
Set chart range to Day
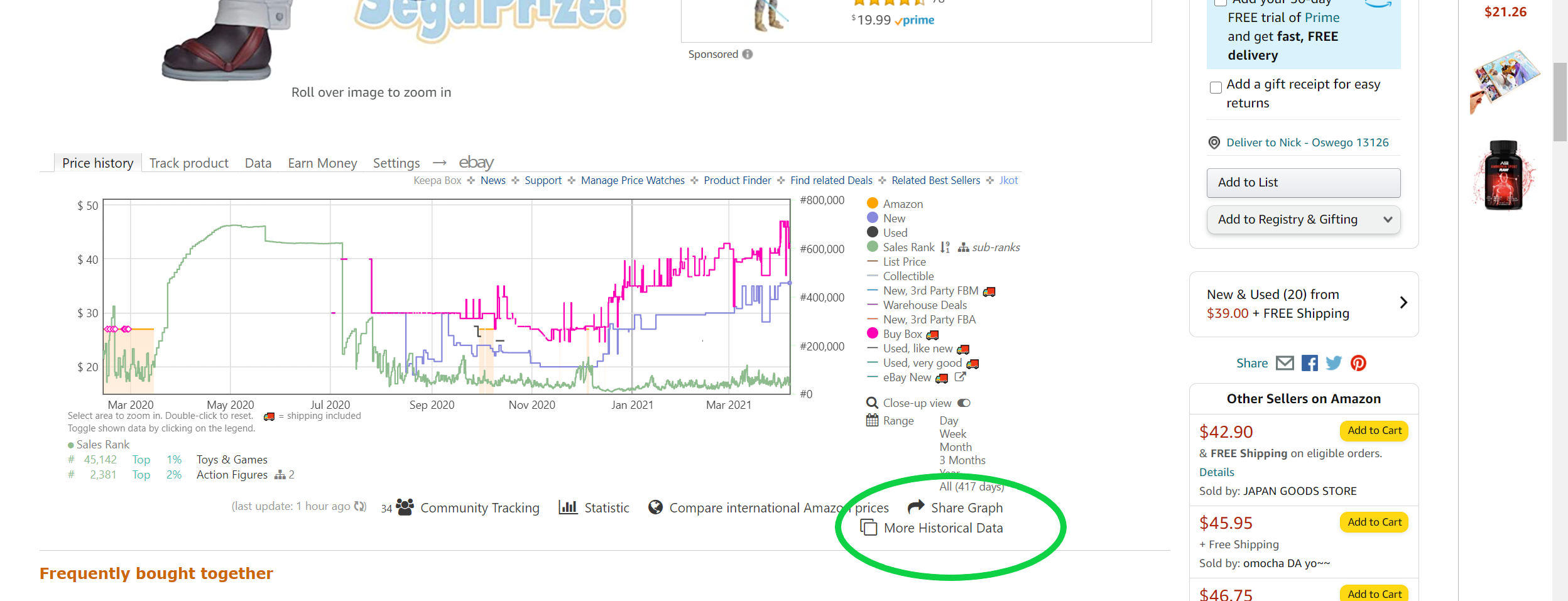tap(949, 420)
